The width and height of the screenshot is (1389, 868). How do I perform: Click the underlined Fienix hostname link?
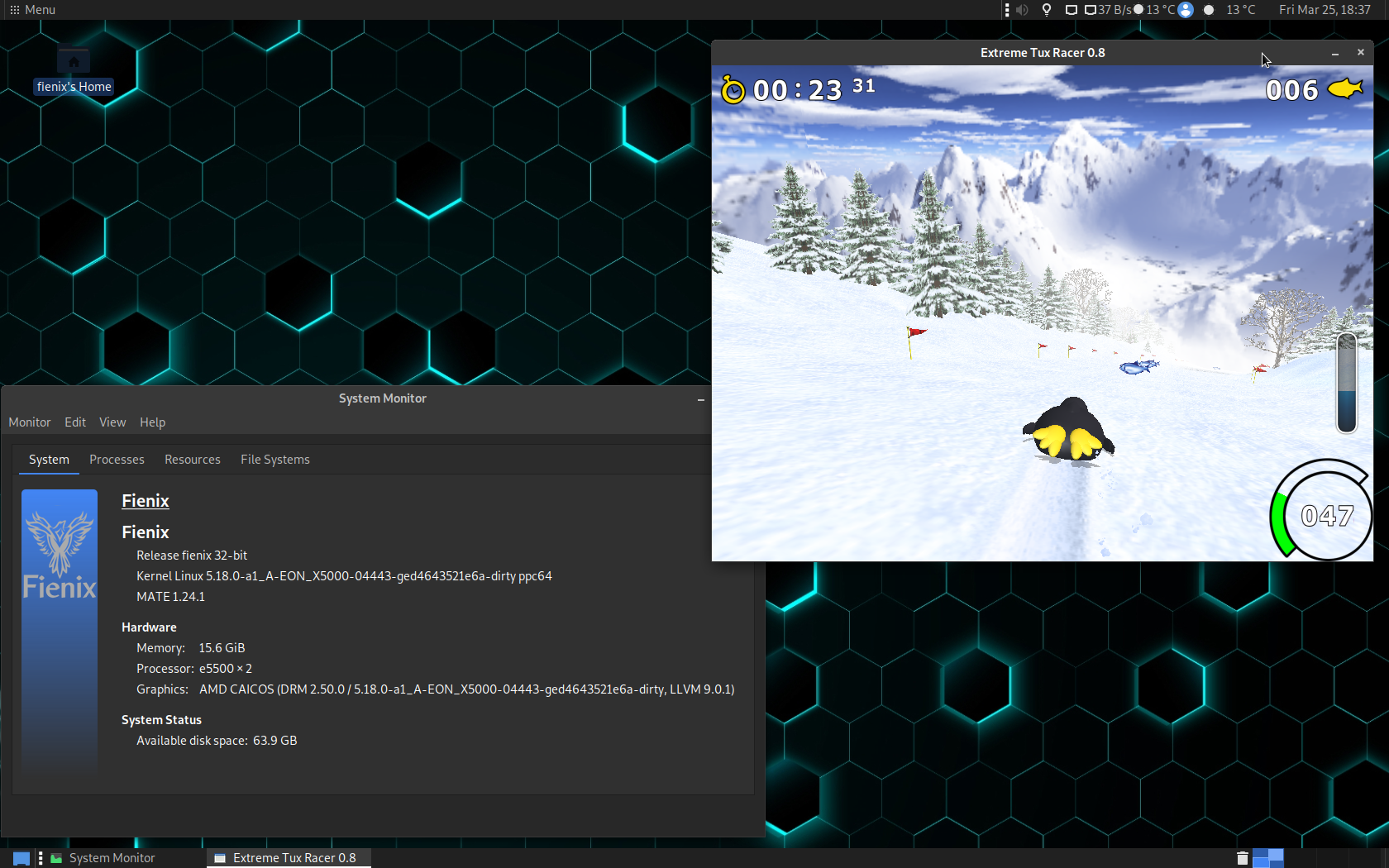146,501
